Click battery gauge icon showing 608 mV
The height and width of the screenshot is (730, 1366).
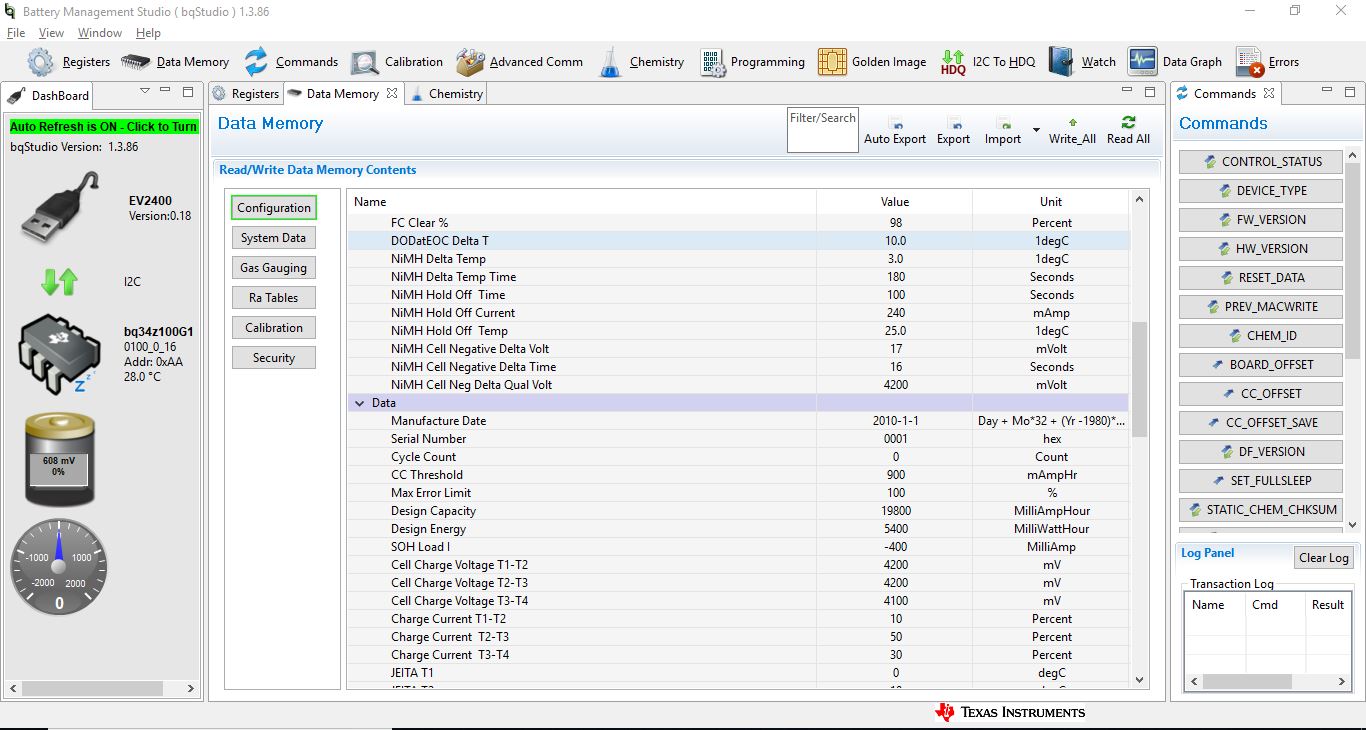pyautogui.click(x=59, y=461)
